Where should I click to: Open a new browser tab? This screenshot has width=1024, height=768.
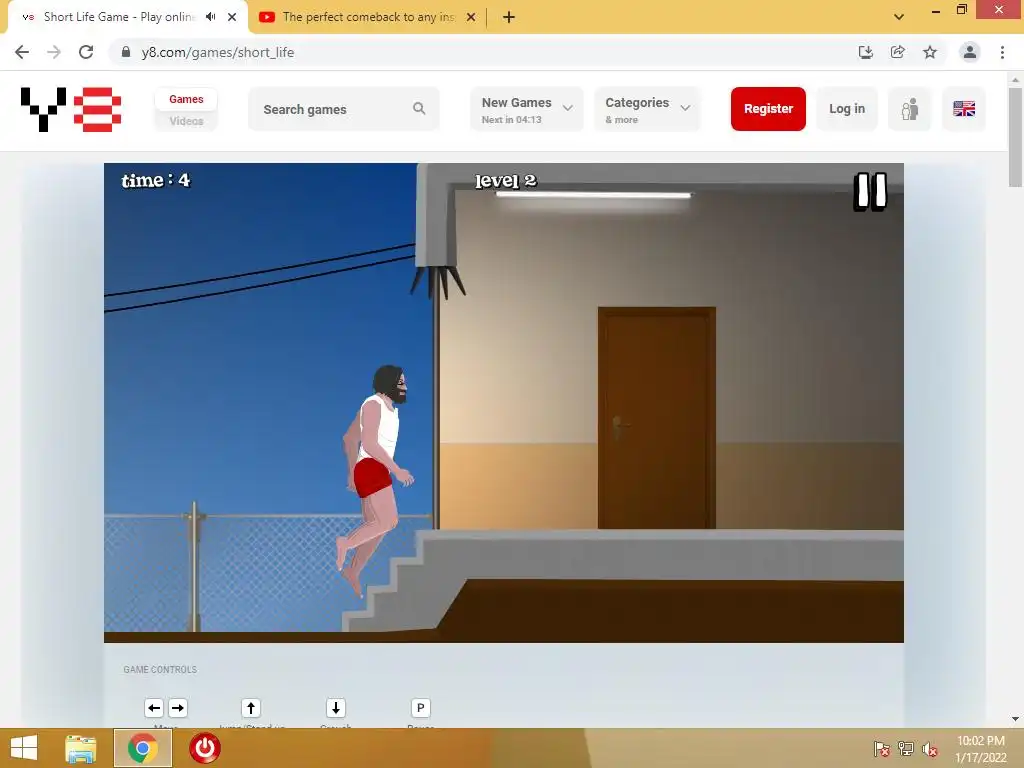[509, 17]
